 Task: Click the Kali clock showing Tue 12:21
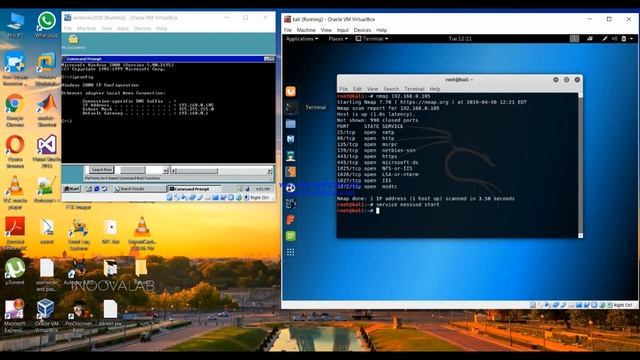460,39
